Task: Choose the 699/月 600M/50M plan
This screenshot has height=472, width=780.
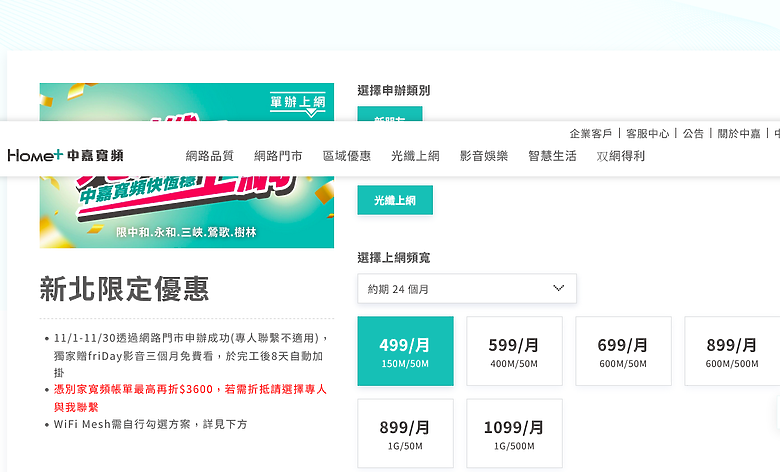Action: pos(623,351)
